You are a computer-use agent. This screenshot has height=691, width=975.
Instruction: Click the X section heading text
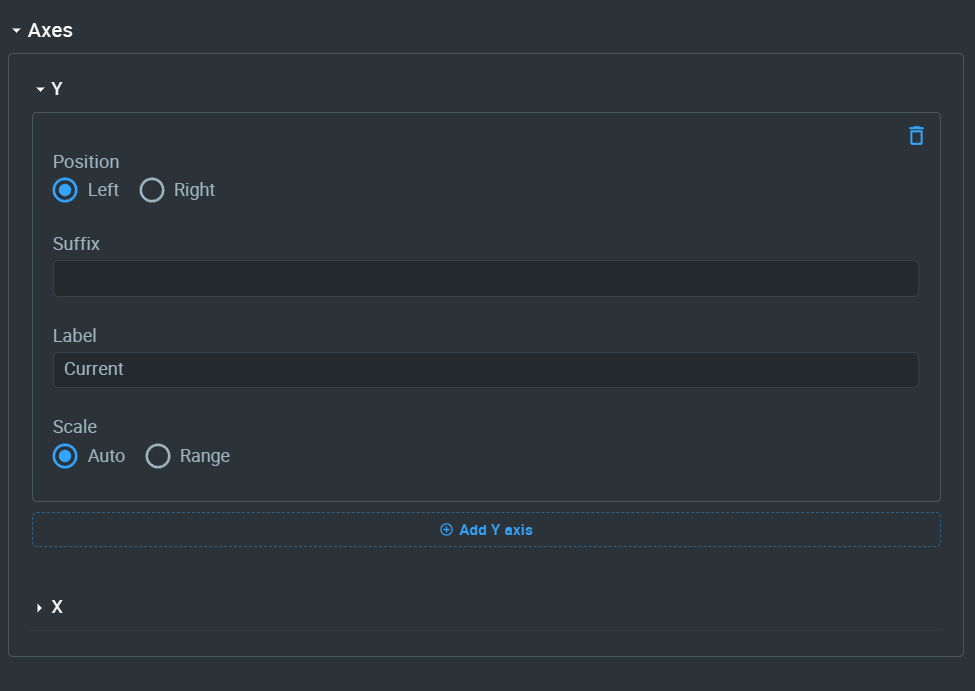pos(57,607)
